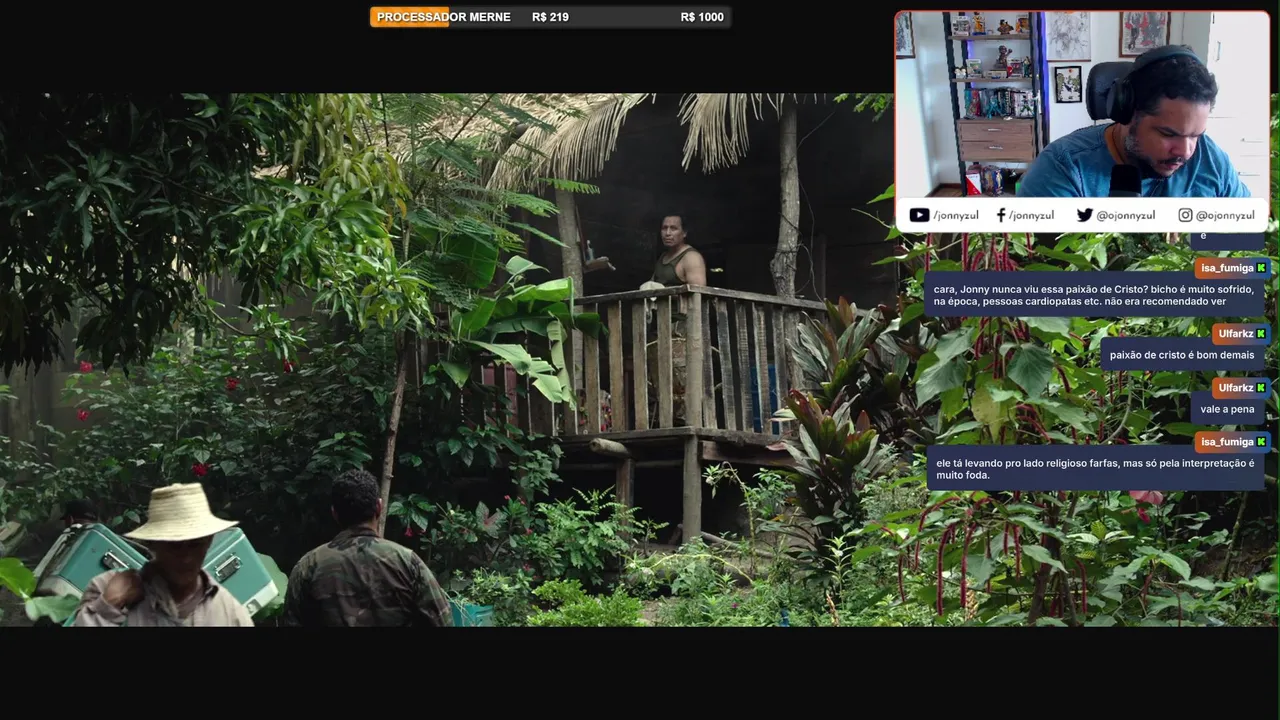Click the username isa_fumiga on the first message
1280x720 pixels.
(x=1227, y=268)
